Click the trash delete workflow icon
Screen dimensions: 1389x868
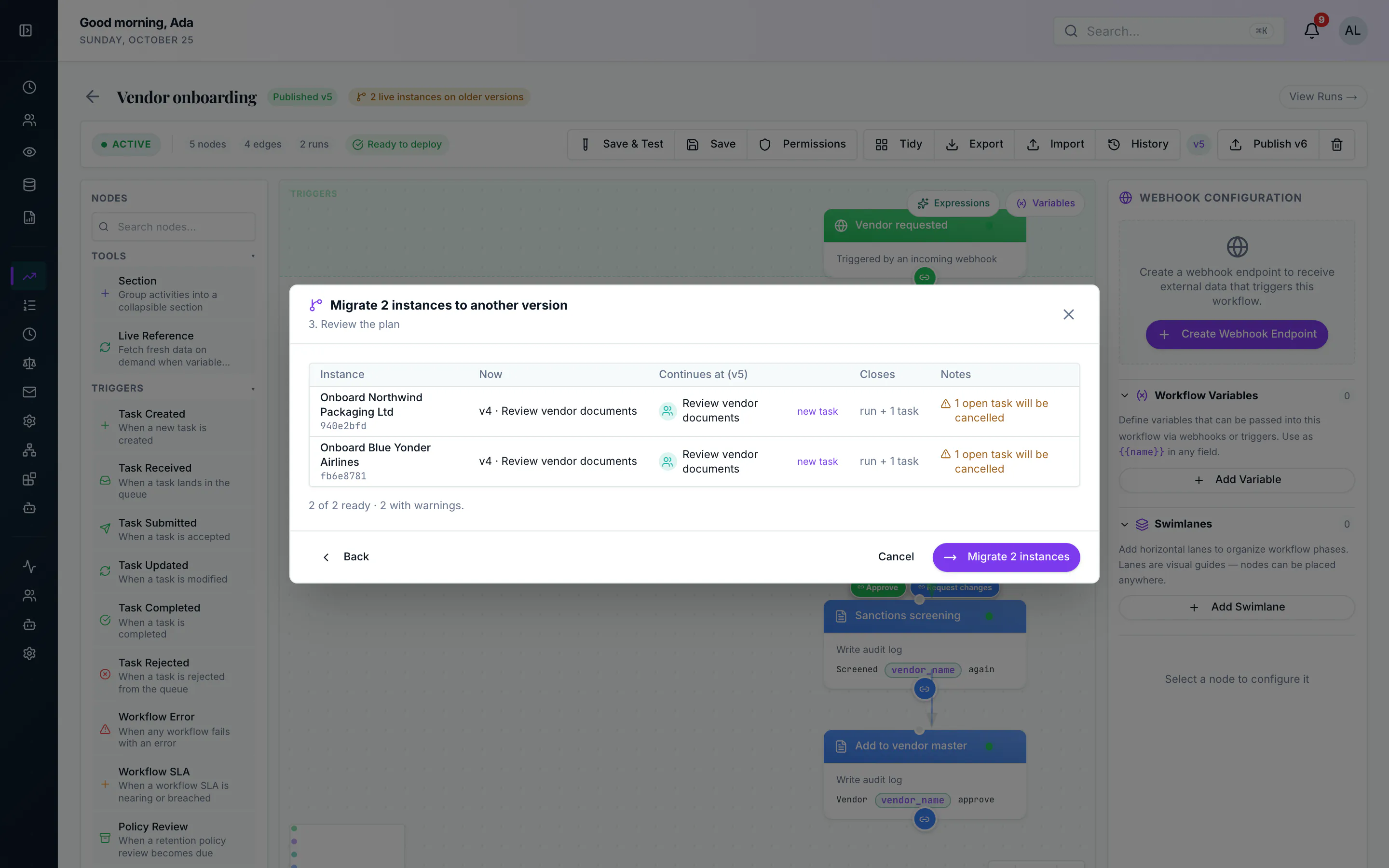(1337, 144)
